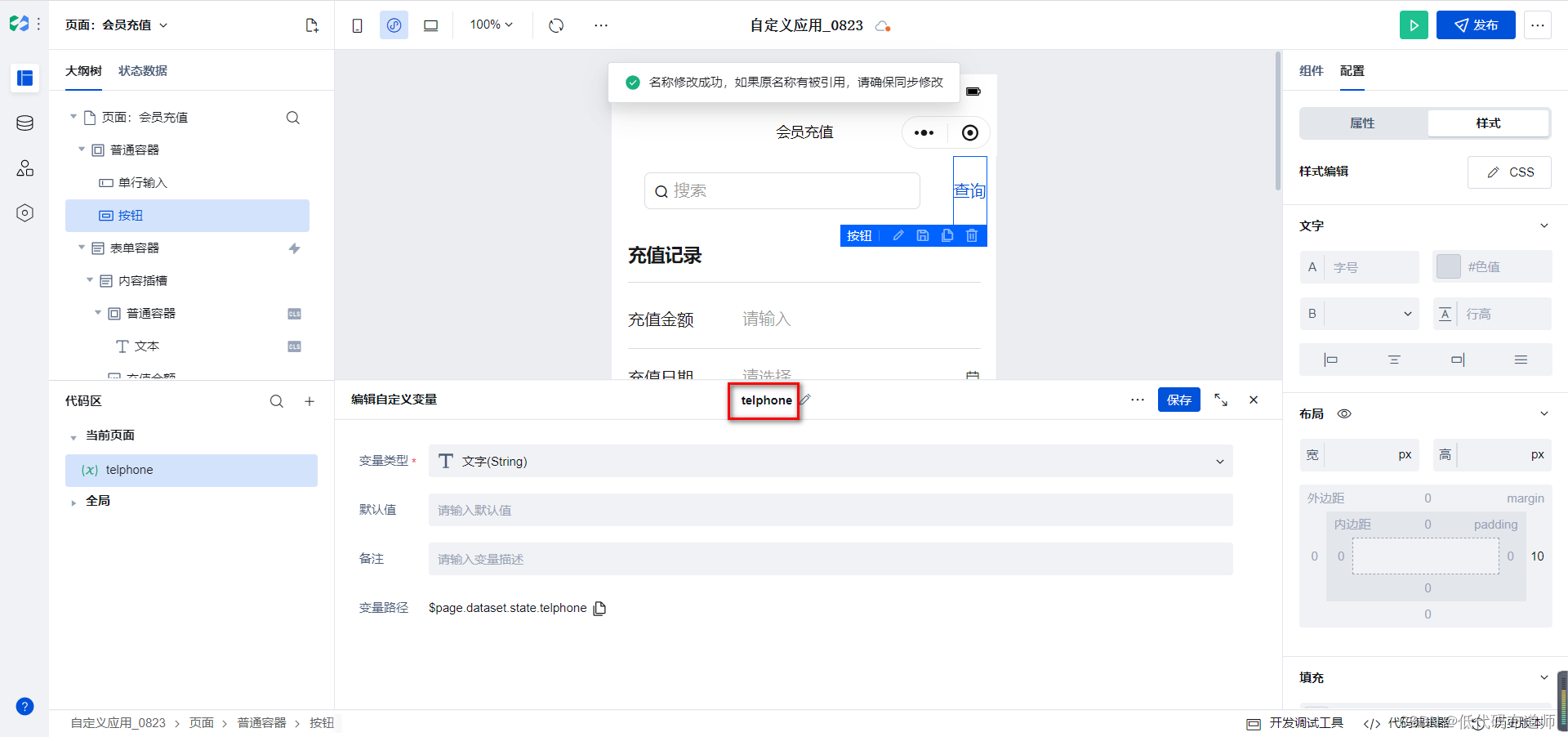The image size is (1568, 737).
Task: Expand the variable editor panel fullscreen
Action: [1221, 400]
